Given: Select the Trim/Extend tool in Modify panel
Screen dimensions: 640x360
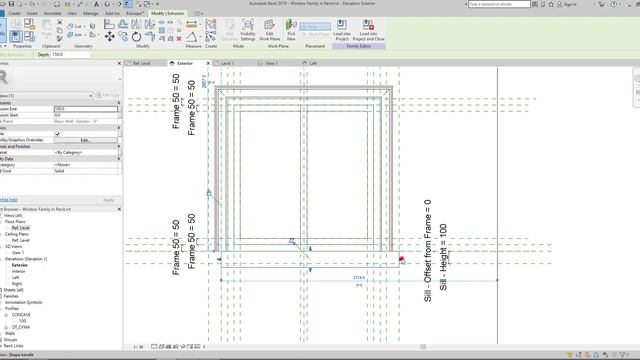Looking at the screenshot, I should click(x=150, y=37).
